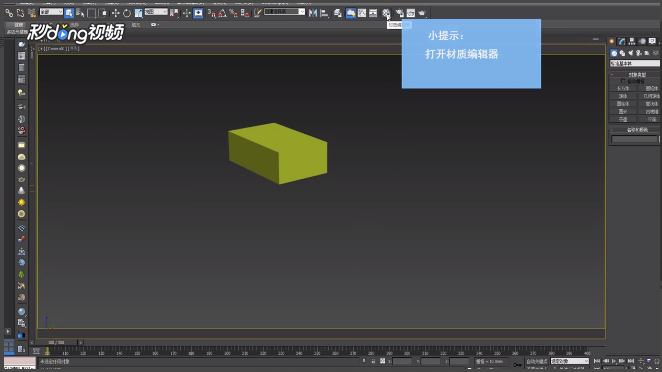Click the object name input field

tap(635, 139)
